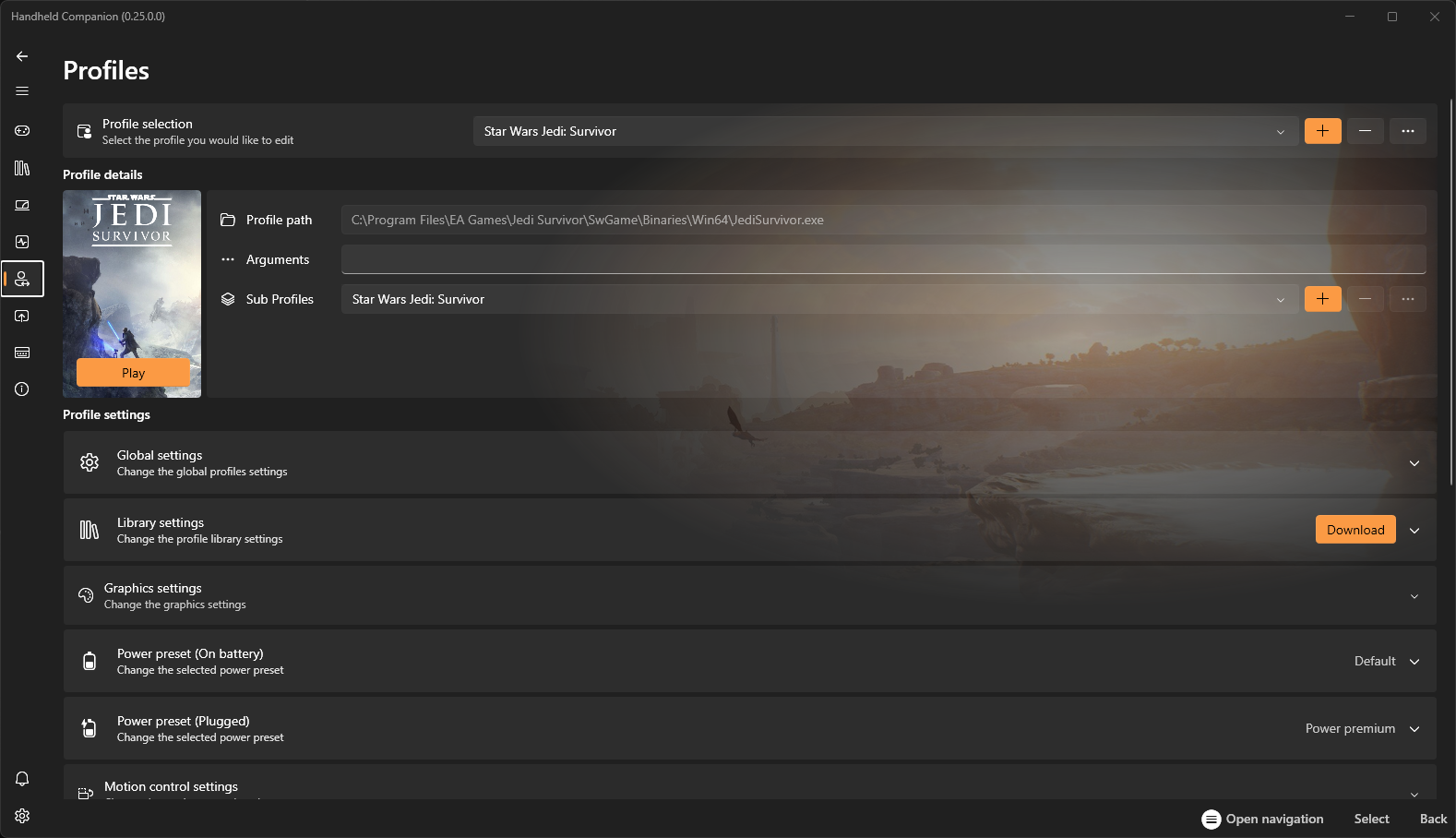1456x838 pixels.
Task: Open the Performance page in sidebar
Action: [22, 242]
